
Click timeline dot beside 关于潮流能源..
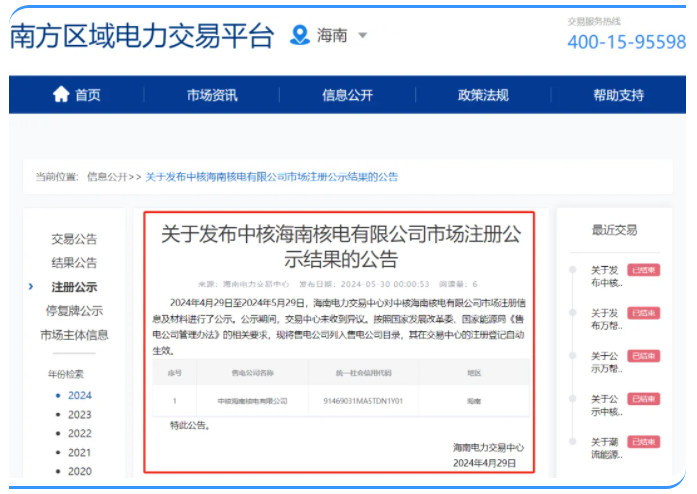(x=573, y=442)
